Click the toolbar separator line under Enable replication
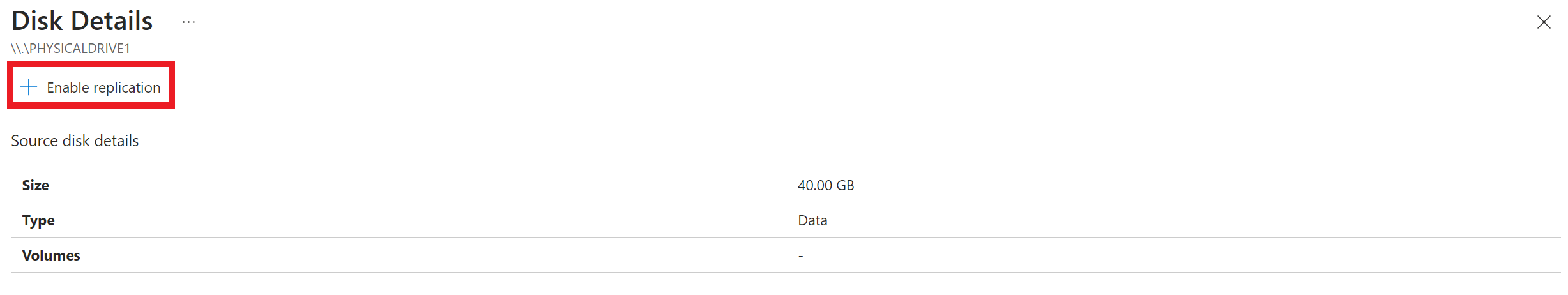The width and height of the screenshot is (1568, 295). [766, 107]
